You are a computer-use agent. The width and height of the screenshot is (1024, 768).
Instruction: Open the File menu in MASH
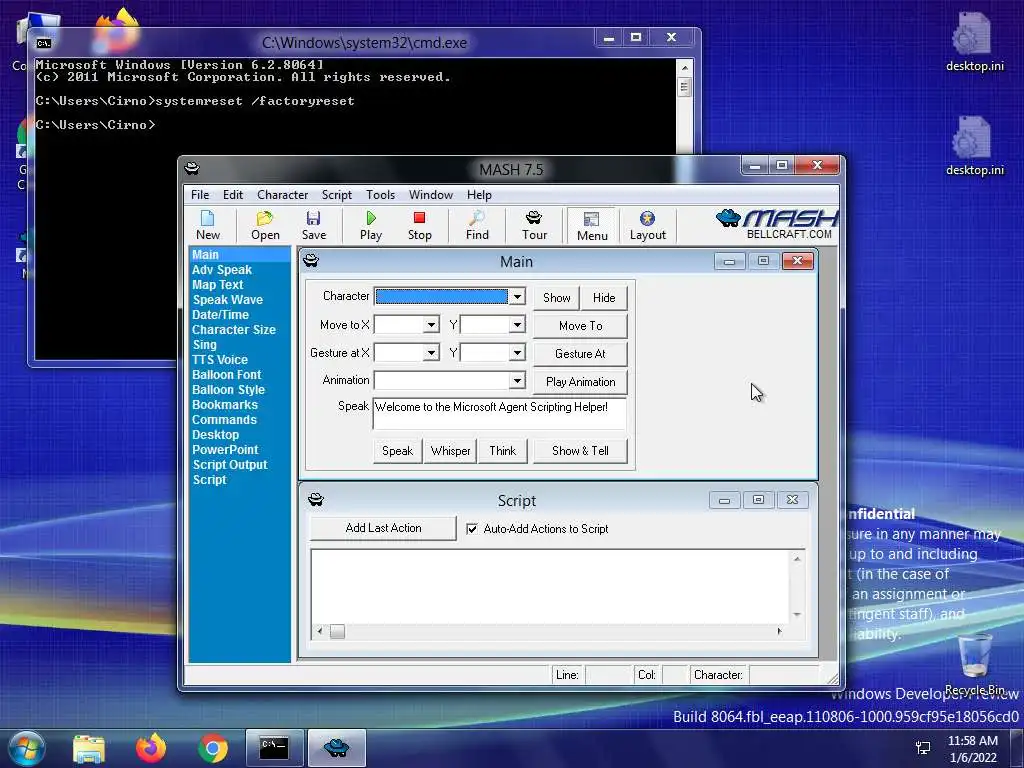tap(200, 195)
